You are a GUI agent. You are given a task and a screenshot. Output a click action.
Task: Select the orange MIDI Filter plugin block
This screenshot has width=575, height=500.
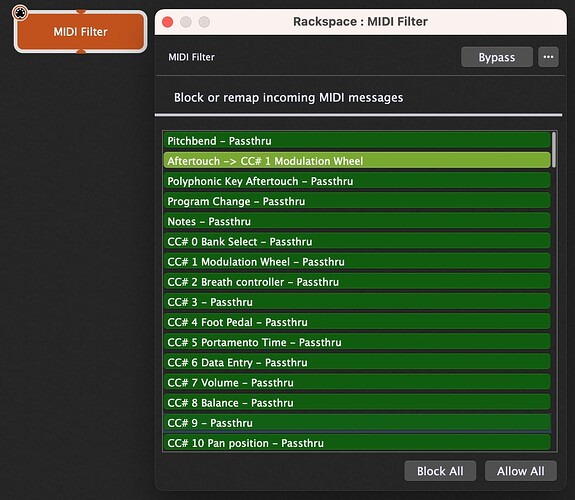pyautogui.click(x=81, y=32)
